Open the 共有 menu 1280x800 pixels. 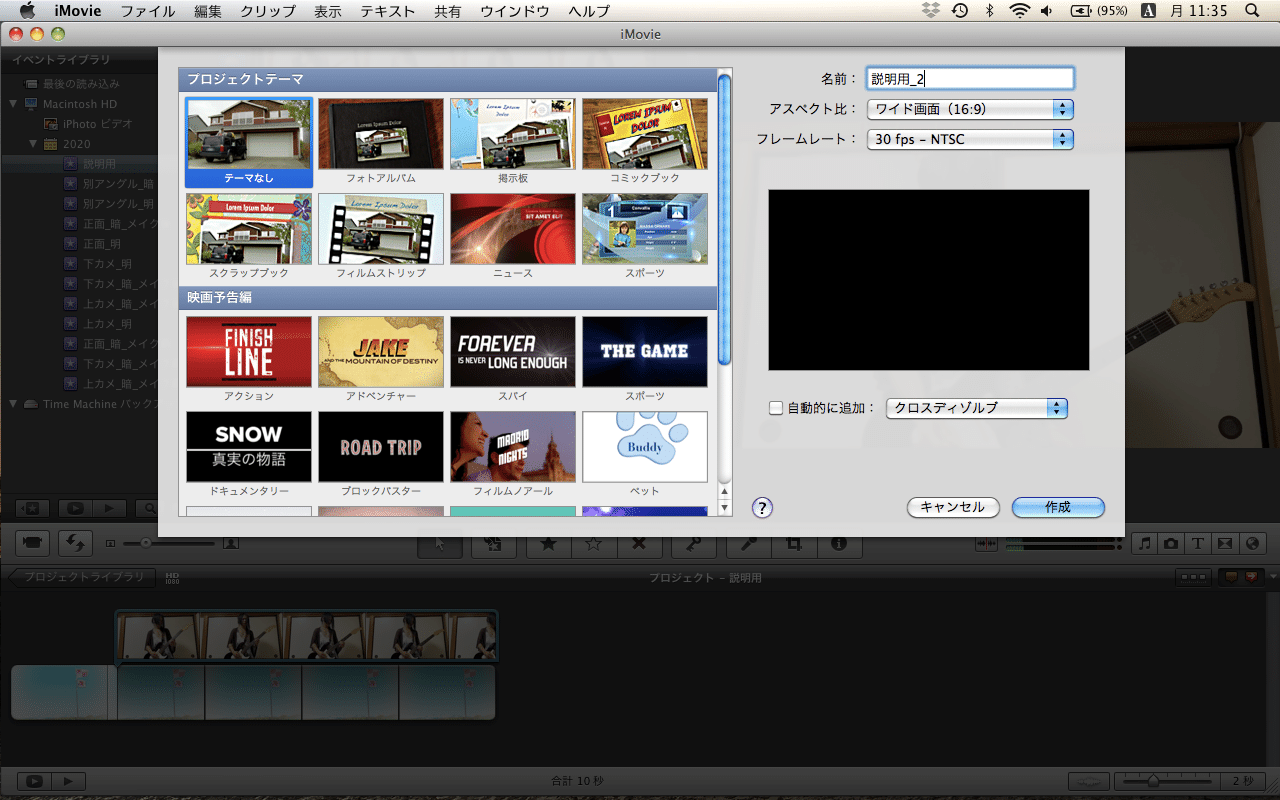(x=448, y=11)
